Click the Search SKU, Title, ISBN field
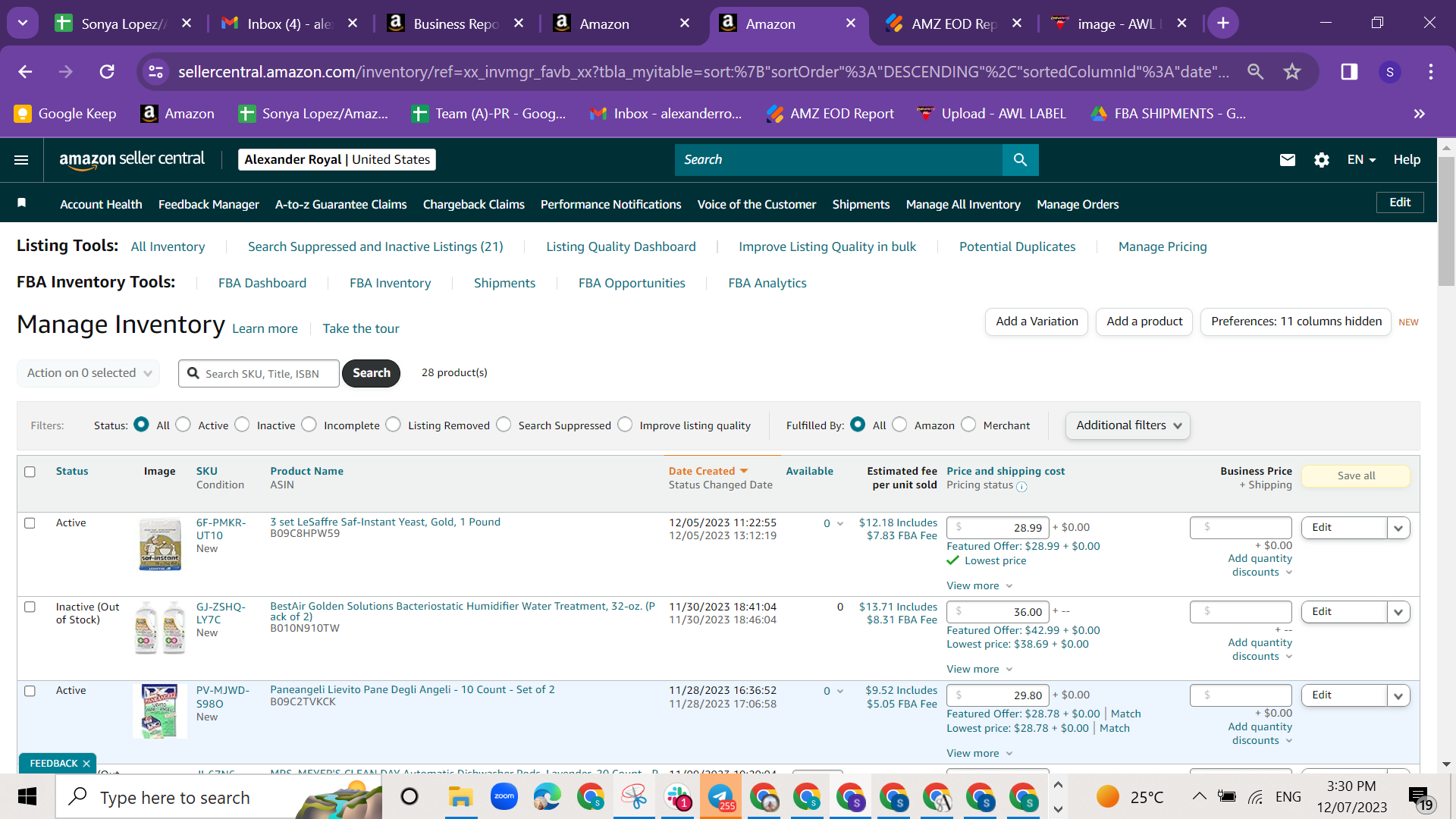The width and height of the screenshot is (1456, 819). 259,374
